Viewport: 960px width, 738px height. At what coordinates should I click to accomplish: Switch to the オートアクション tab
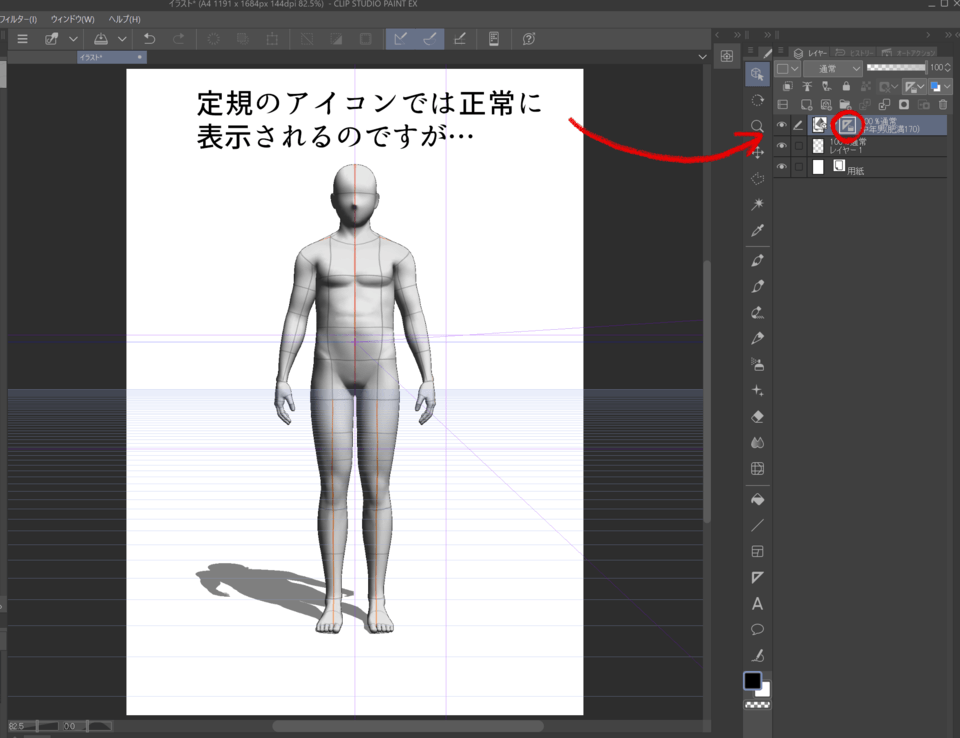[x=909, y=53]
